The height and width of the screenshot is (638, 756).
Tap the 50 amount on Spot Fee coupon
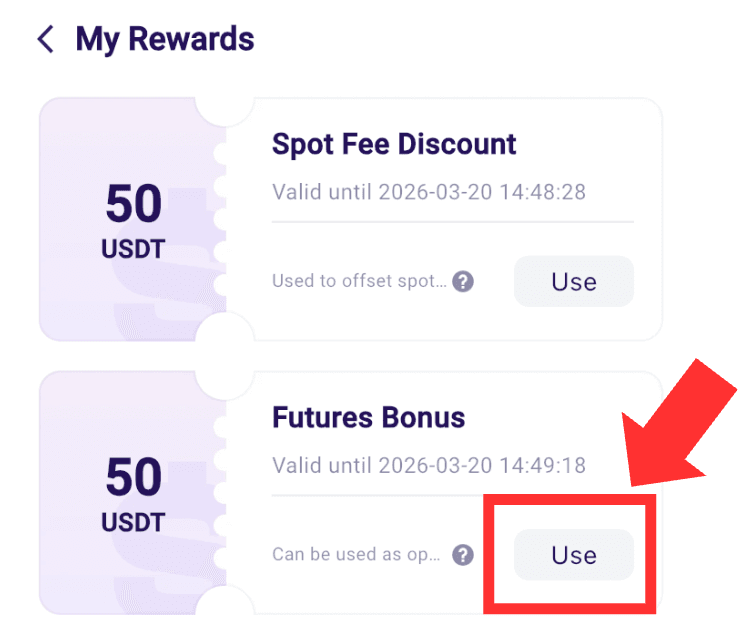tap(134, 204)
